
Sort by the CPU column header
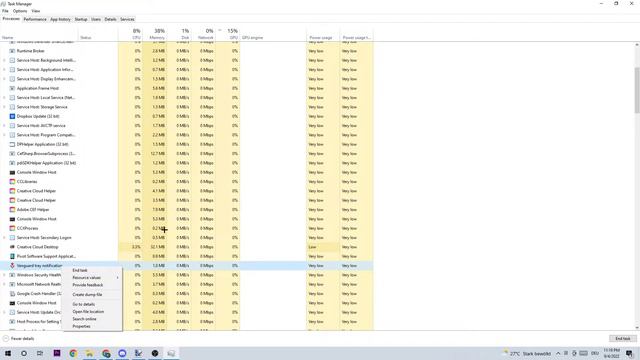[x=131, y=34]
